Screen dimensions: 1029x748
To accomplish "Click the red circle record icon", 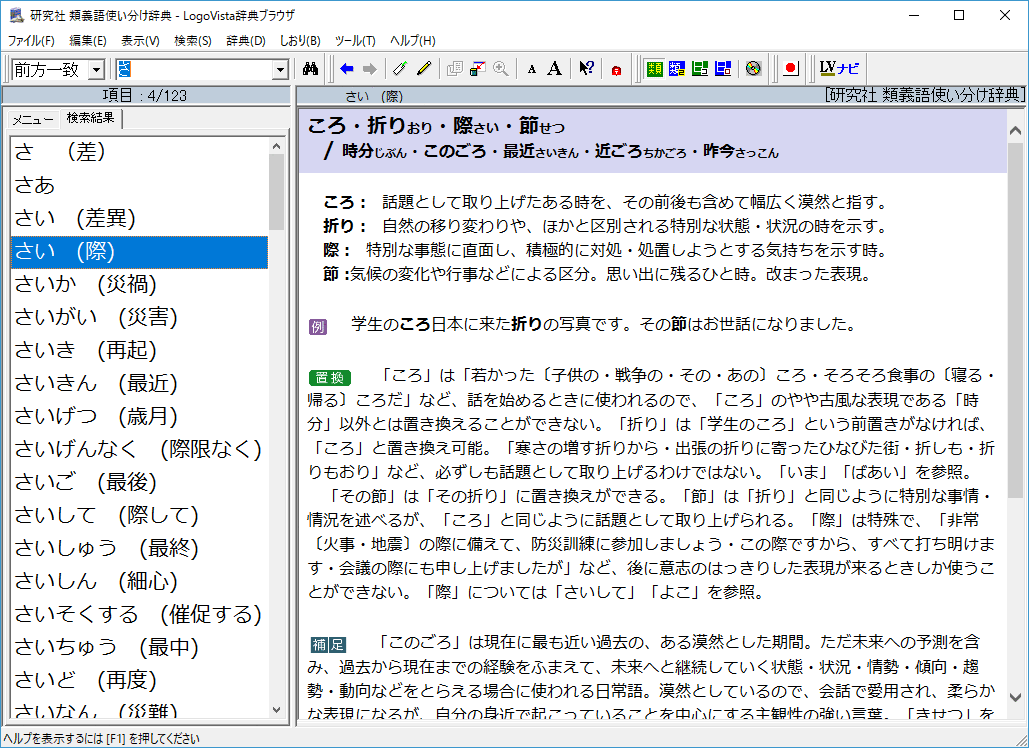I will click(791, 68).
